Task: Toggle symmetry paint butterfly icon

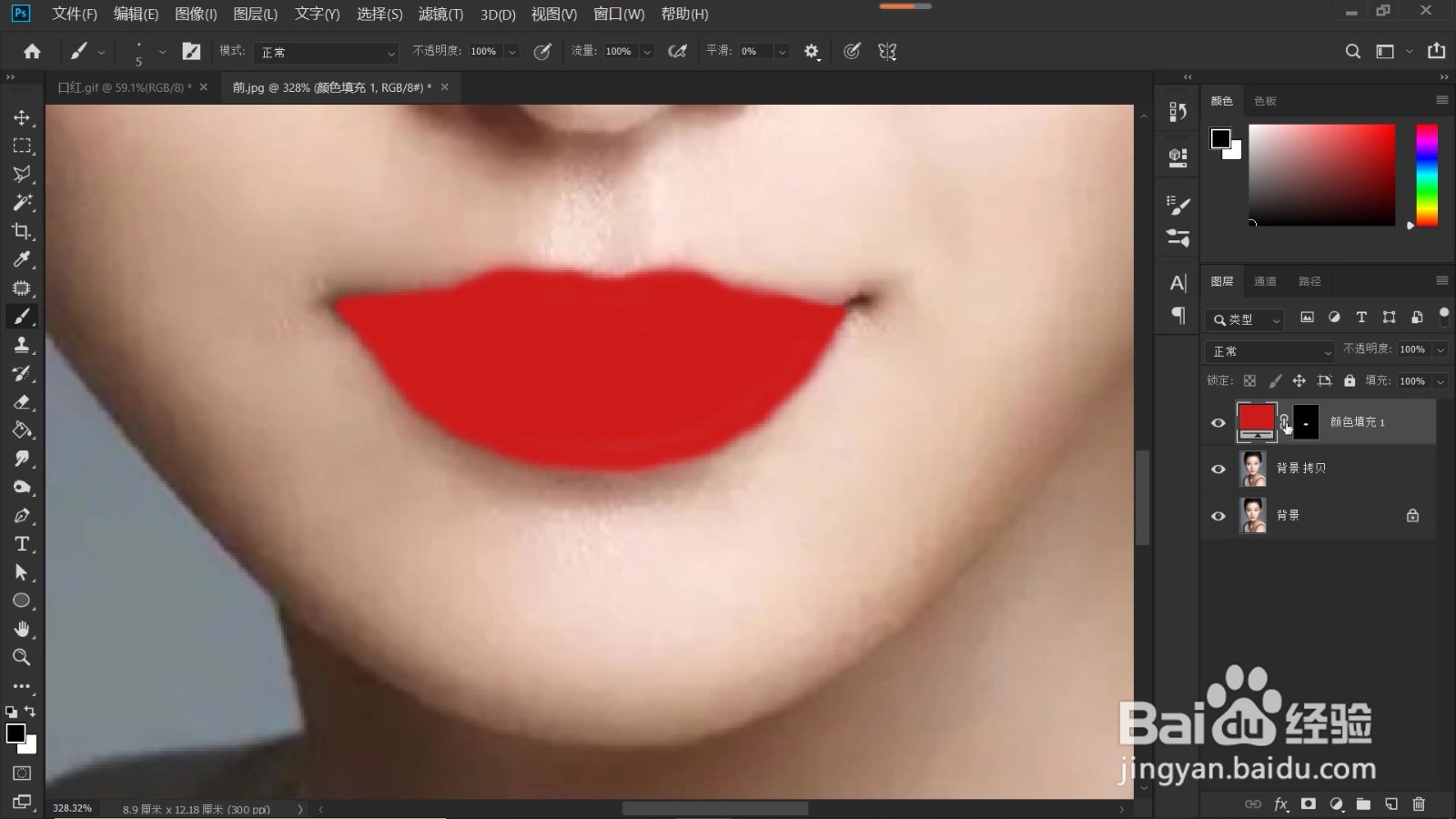Action: pos(887,52)
